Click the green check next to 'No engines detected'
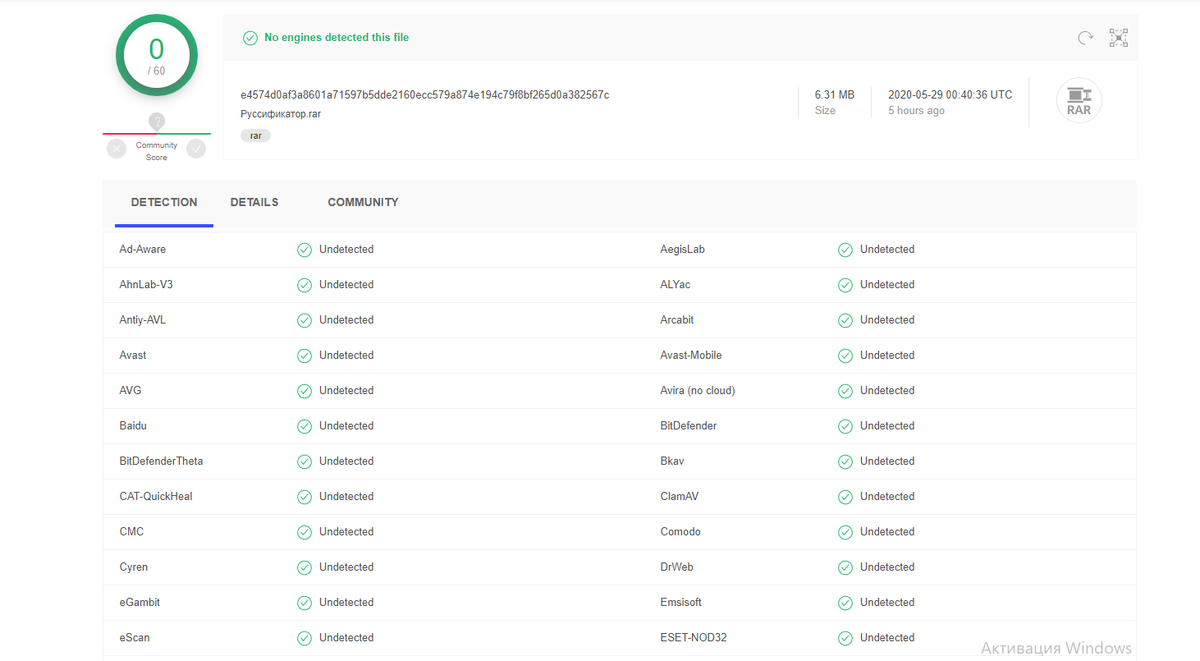 pos(250,38)
